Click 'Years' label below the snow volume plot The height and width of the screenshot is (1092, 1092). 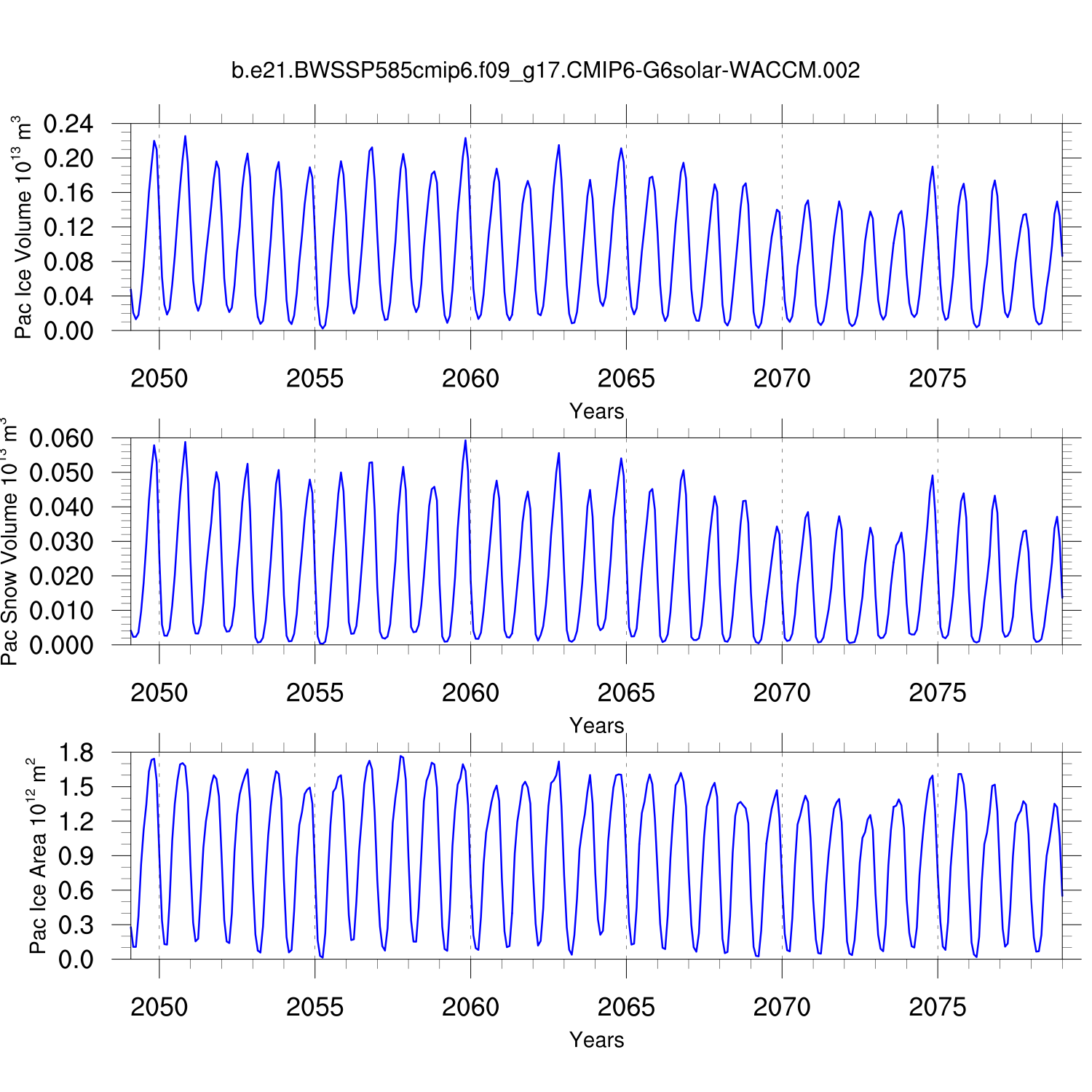596,726
